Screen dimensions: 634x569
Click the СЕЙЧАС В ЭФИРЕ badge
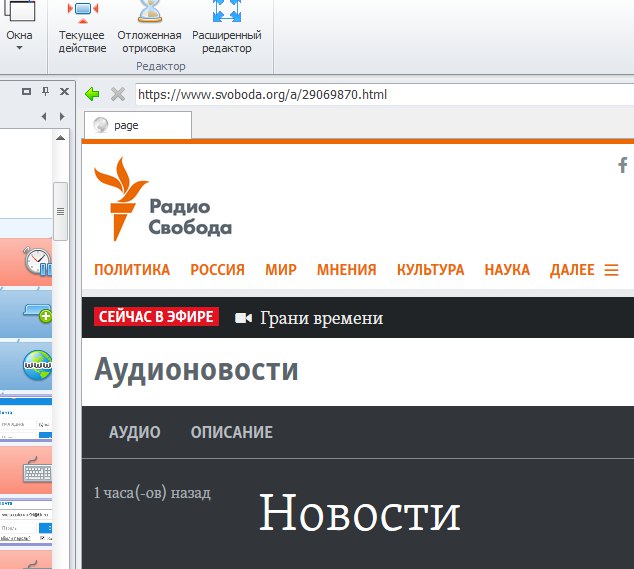click(x=156, y=317)
